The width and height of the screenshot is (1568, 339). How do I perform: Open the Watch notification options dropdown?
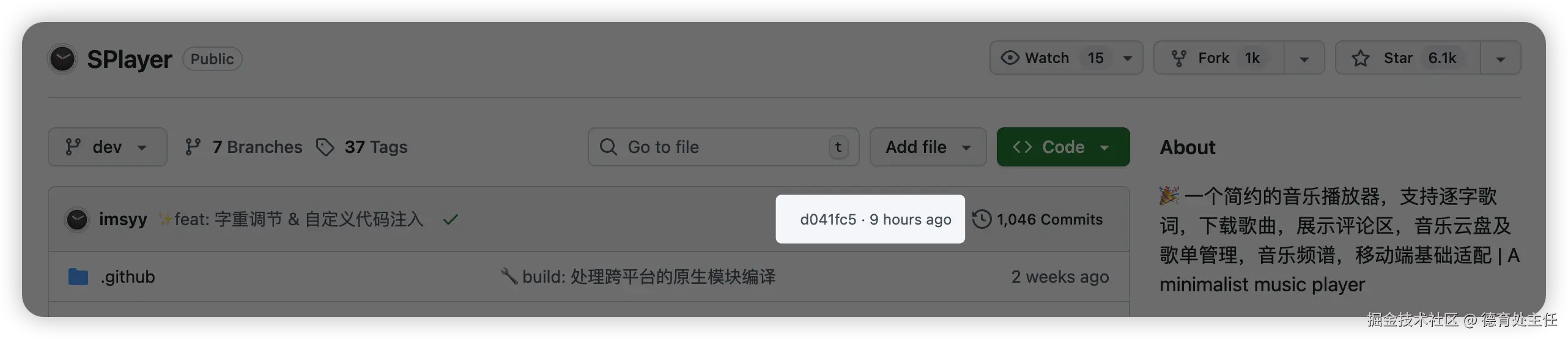tap(1128, 59)
